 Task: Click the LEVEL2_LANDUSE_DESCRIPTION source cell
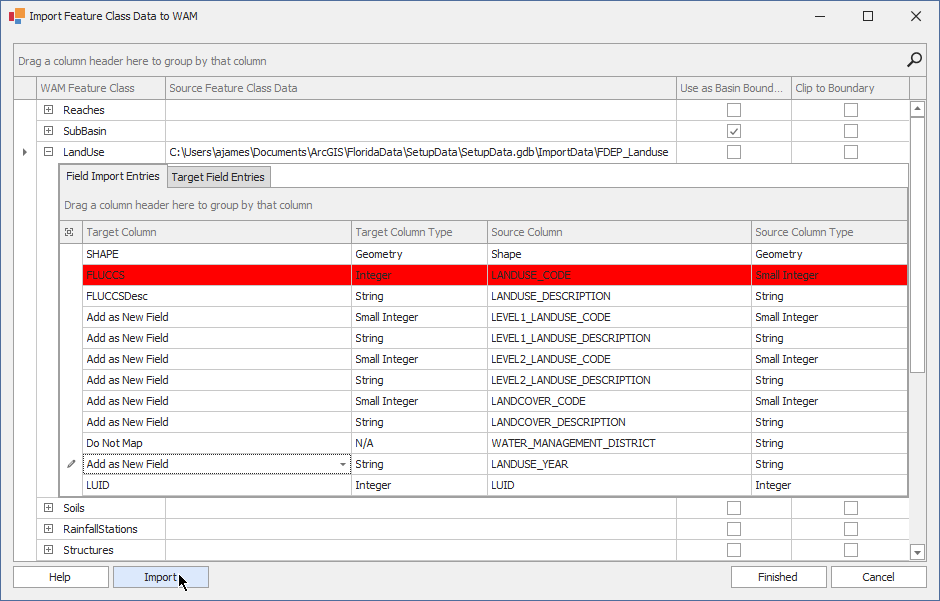(619, 380)
